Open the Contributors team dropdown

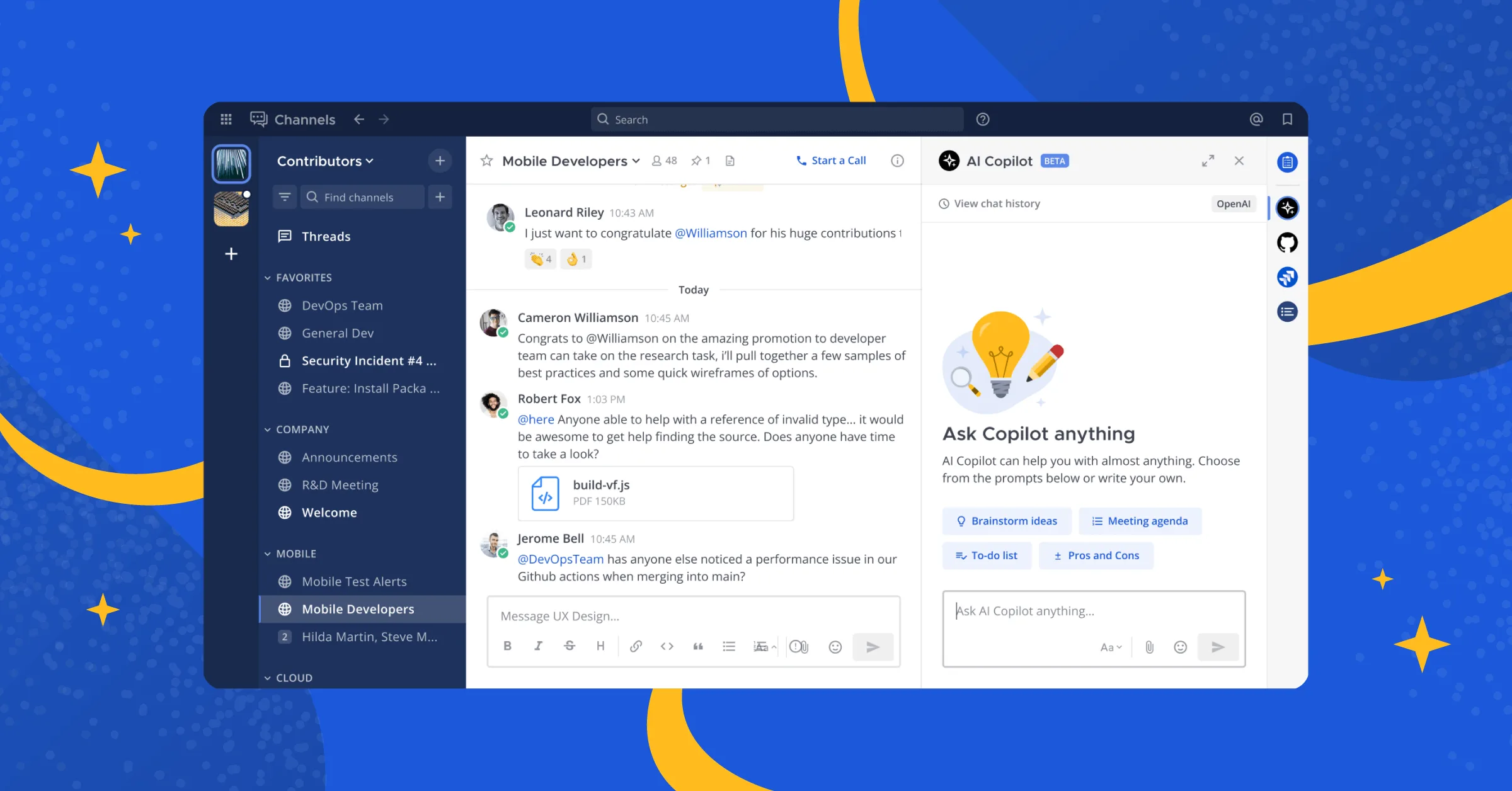point(326,161)
